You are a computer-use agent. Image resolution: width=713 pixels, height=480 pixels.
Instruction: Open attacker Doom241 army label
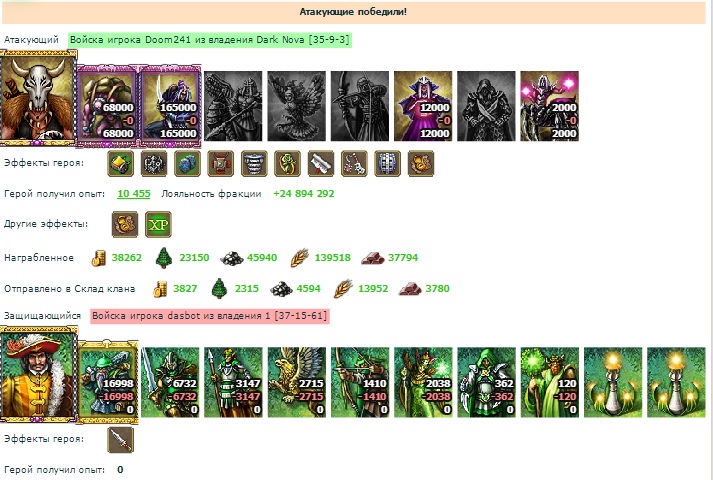(x=210, y=40)
